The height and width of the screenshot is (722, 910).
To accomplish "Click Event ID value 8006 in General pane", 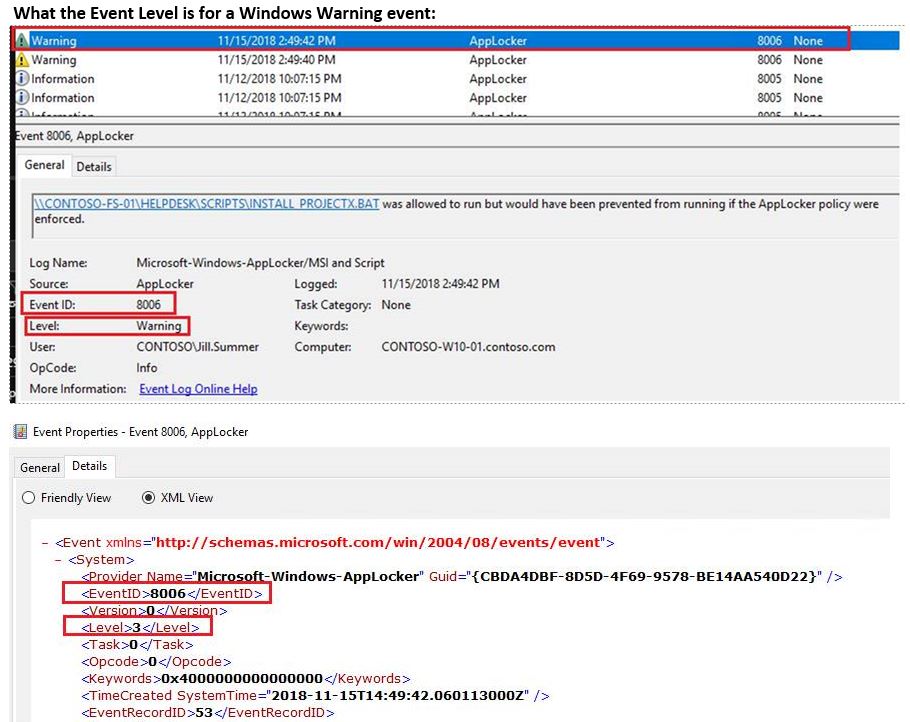I will (149, 305).
